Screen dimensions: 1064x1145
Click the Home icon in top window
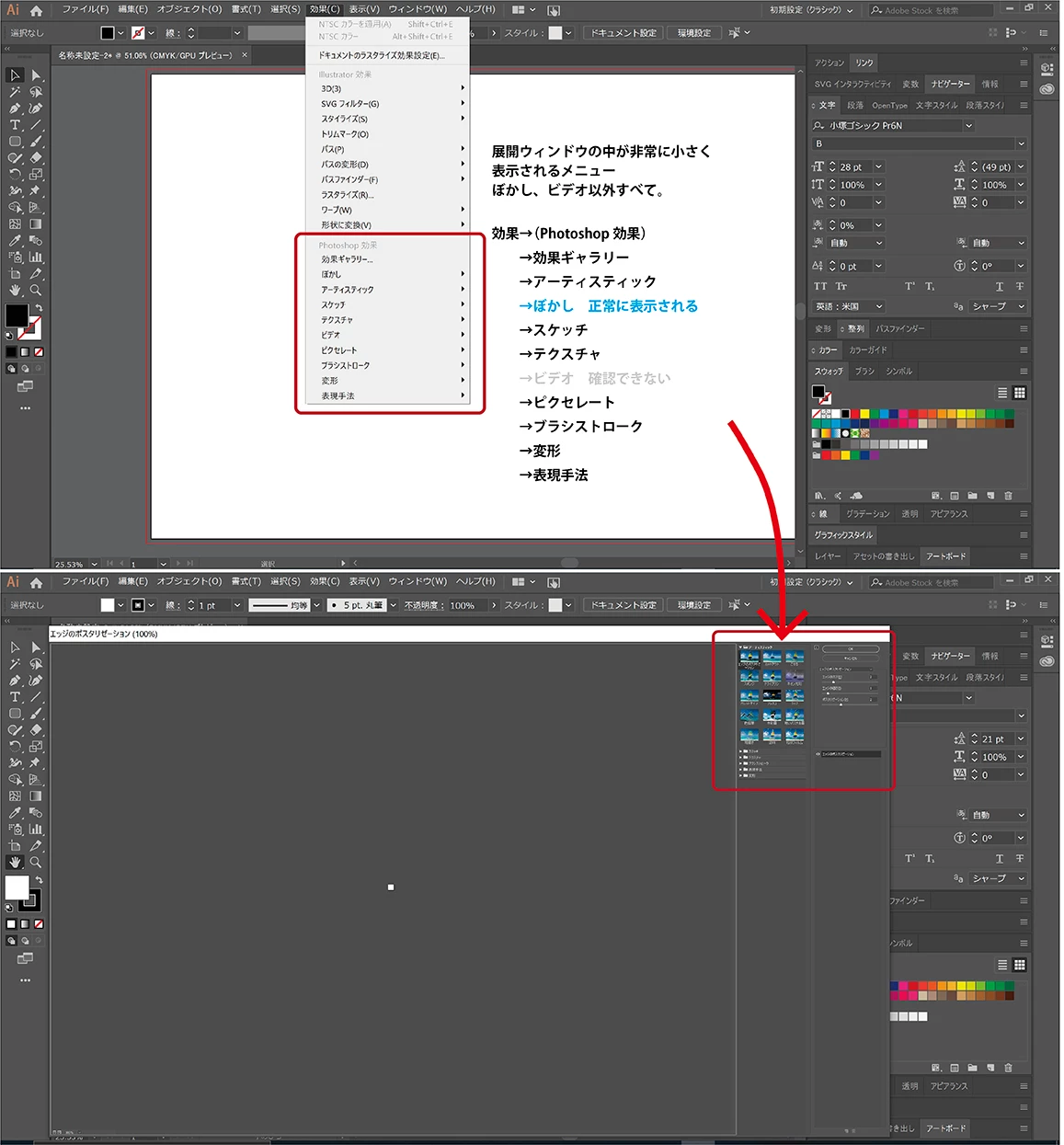pyautogui.click(x=36, y=10)
